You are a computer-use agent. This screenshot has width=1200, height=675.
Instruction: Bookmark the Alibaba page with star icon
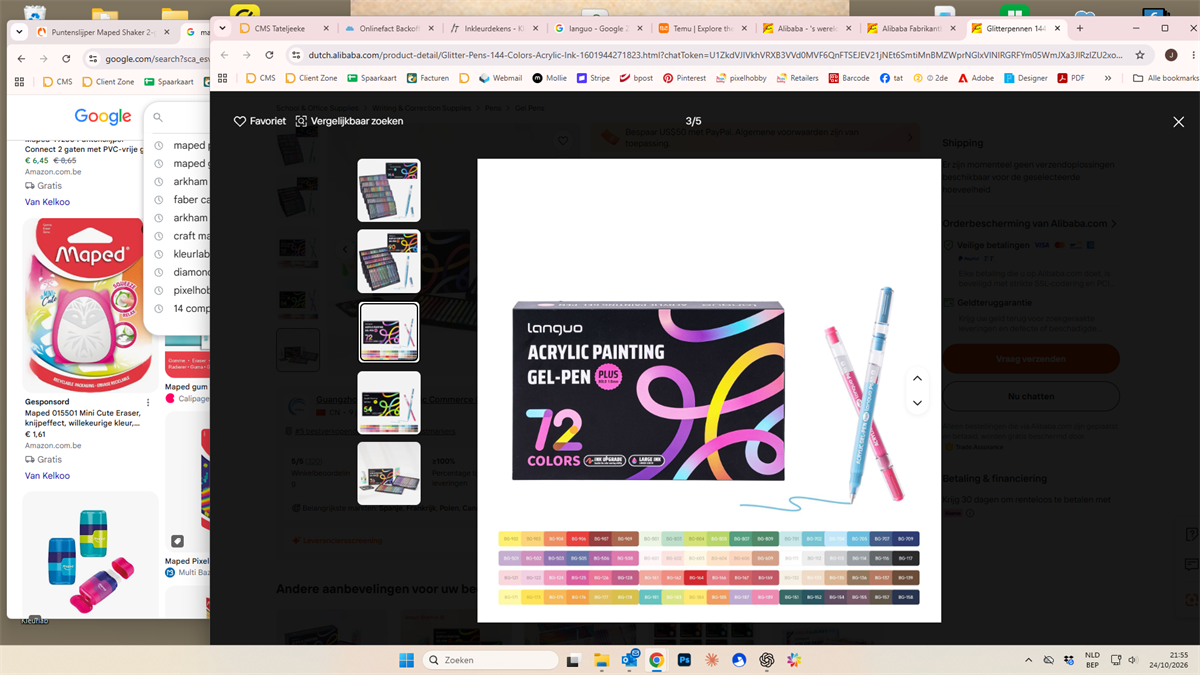tap(1140, 55)
